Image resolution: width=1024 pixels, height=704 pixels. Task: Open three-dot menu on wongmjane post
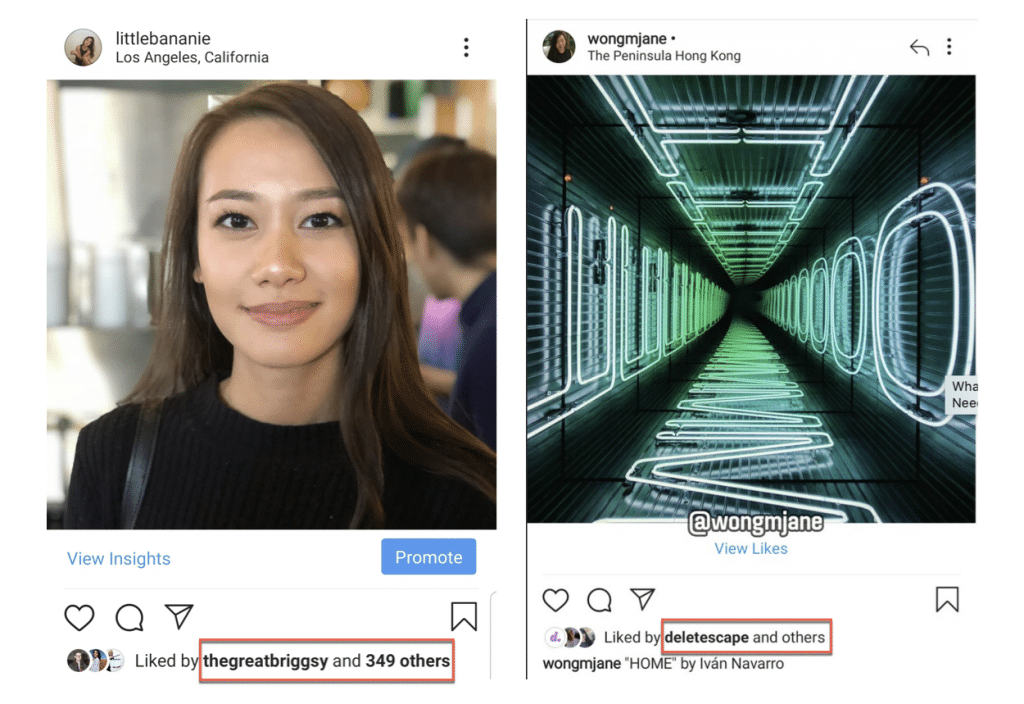click(949, 46)
